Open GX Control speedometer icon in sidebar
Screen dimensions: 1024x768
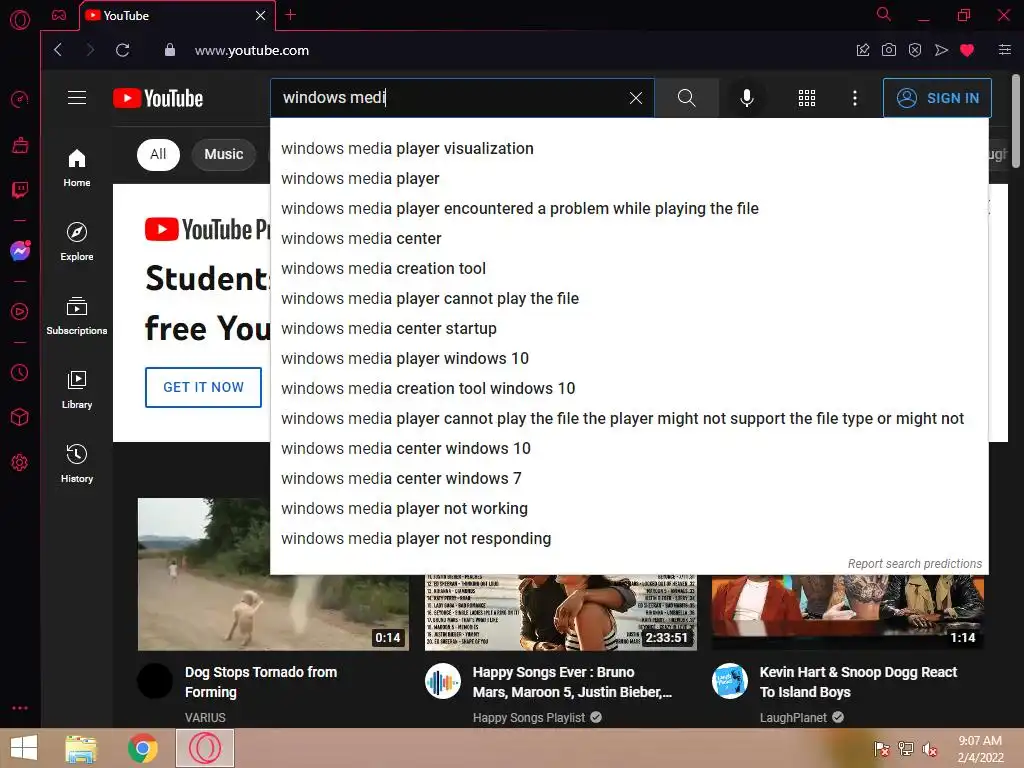20,99
